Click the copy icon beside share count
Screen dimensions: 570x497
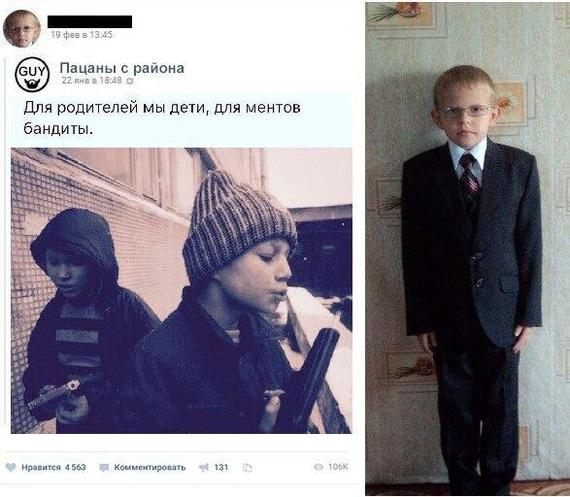[247, 468]
